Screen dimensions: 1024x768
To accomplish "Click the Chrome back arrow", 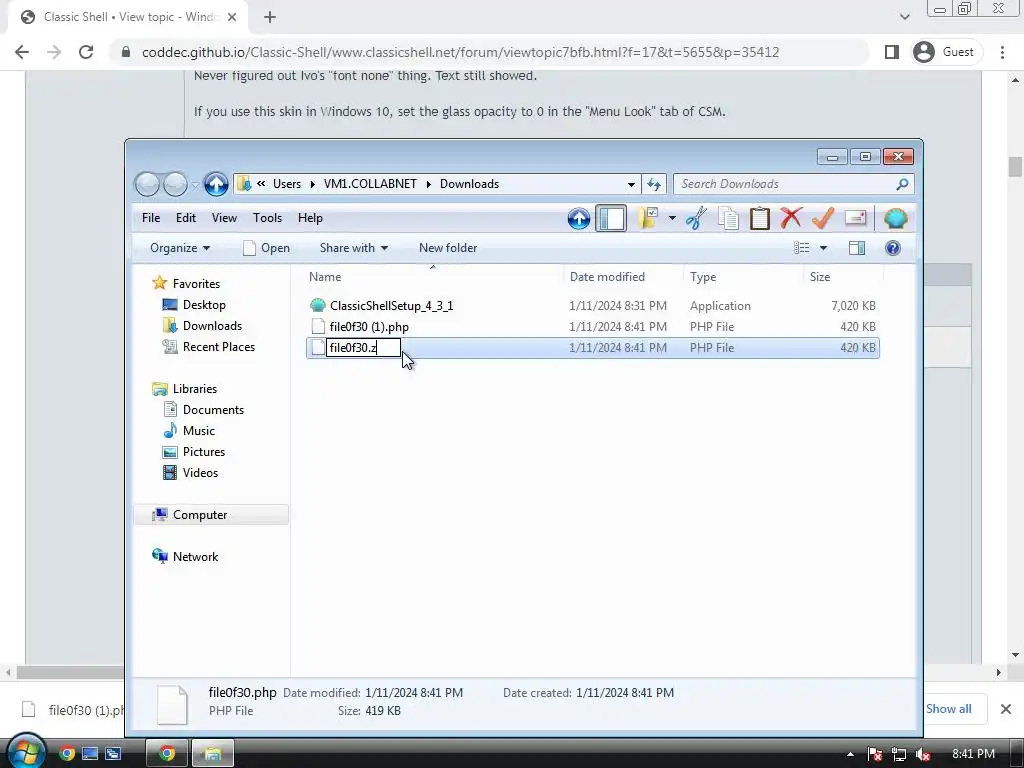I will pyautogui.click(x=22, y=52).
